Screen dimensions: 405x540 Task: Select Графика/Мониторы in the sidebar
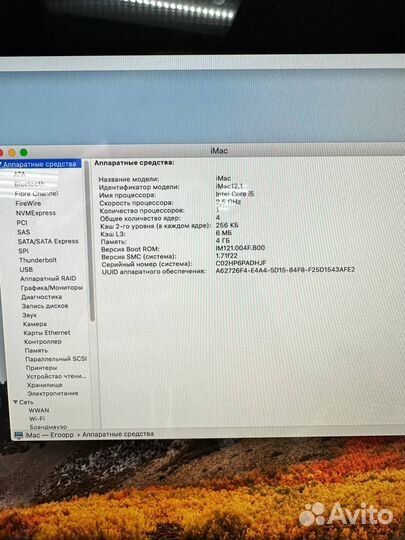52,288
